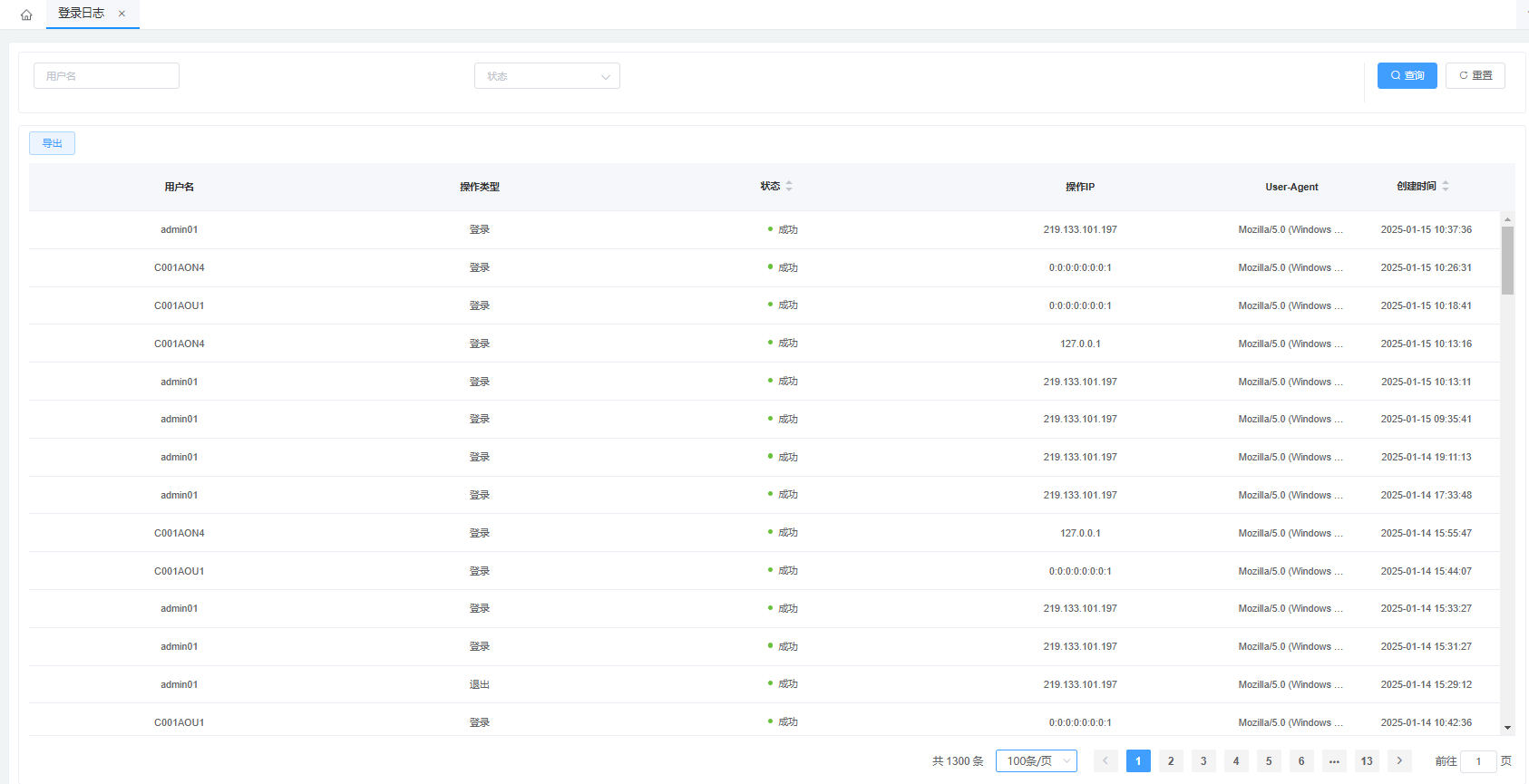This screenshot has width=1529, height=784.
Task: Go to page 2
Action: [1171, 761]
